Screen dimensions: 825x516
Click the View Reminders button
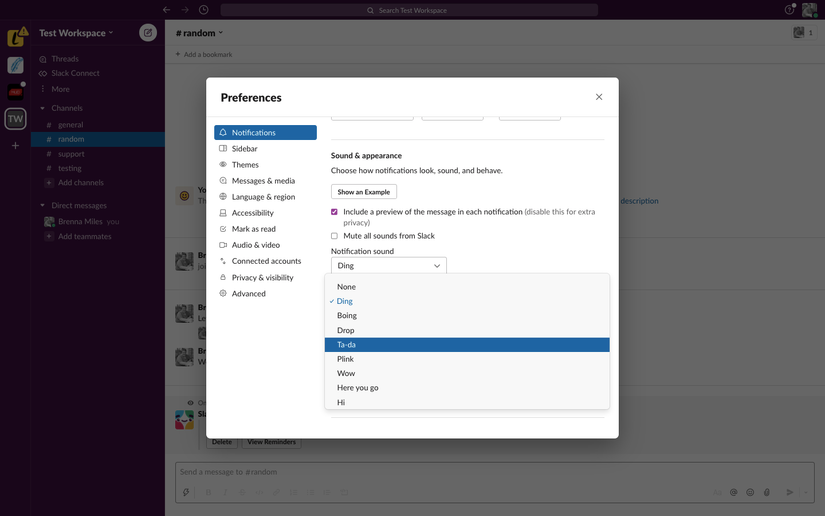tap(271, 442)
